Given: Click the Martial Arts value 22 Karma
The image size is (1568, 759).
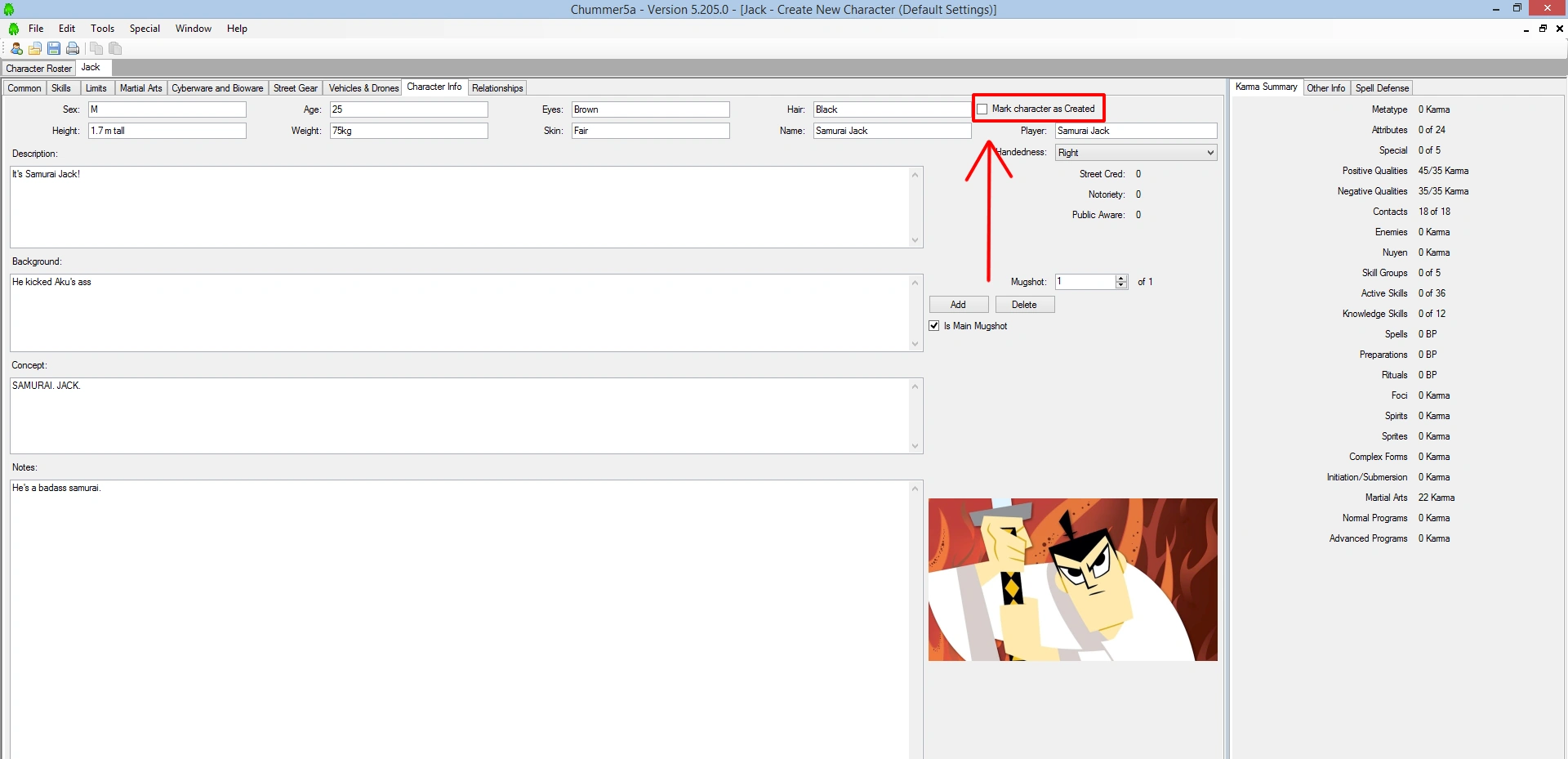Looking at the screenshot, I should pyautogui.click(x=1437, y=498).
